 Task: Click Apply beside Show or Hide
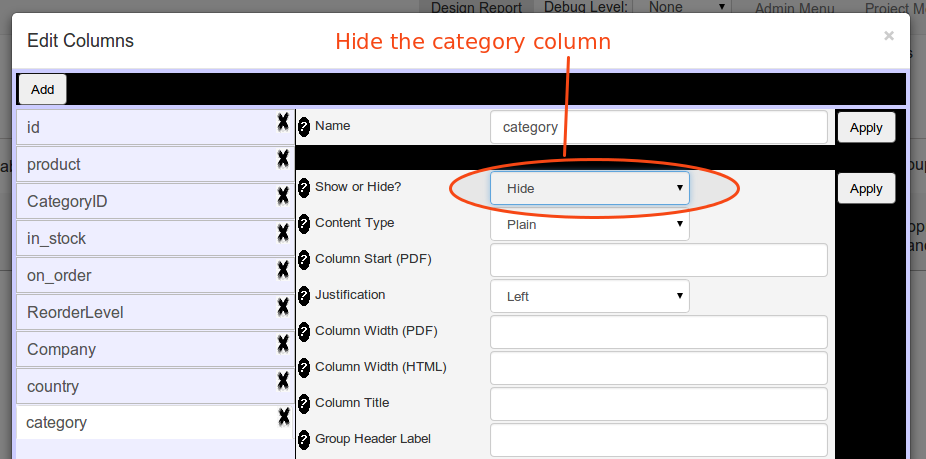point(866,188)
